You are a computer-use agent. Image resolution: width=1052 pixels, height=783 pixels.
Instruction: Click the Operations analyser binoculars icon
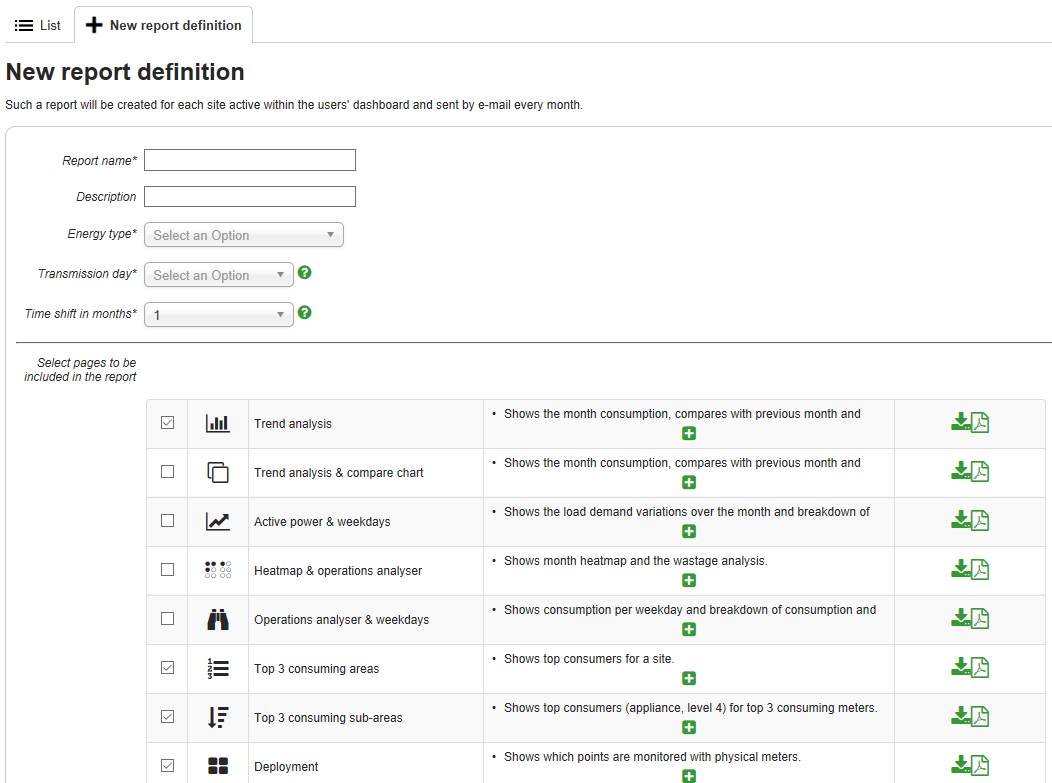(x=218, y=619)
